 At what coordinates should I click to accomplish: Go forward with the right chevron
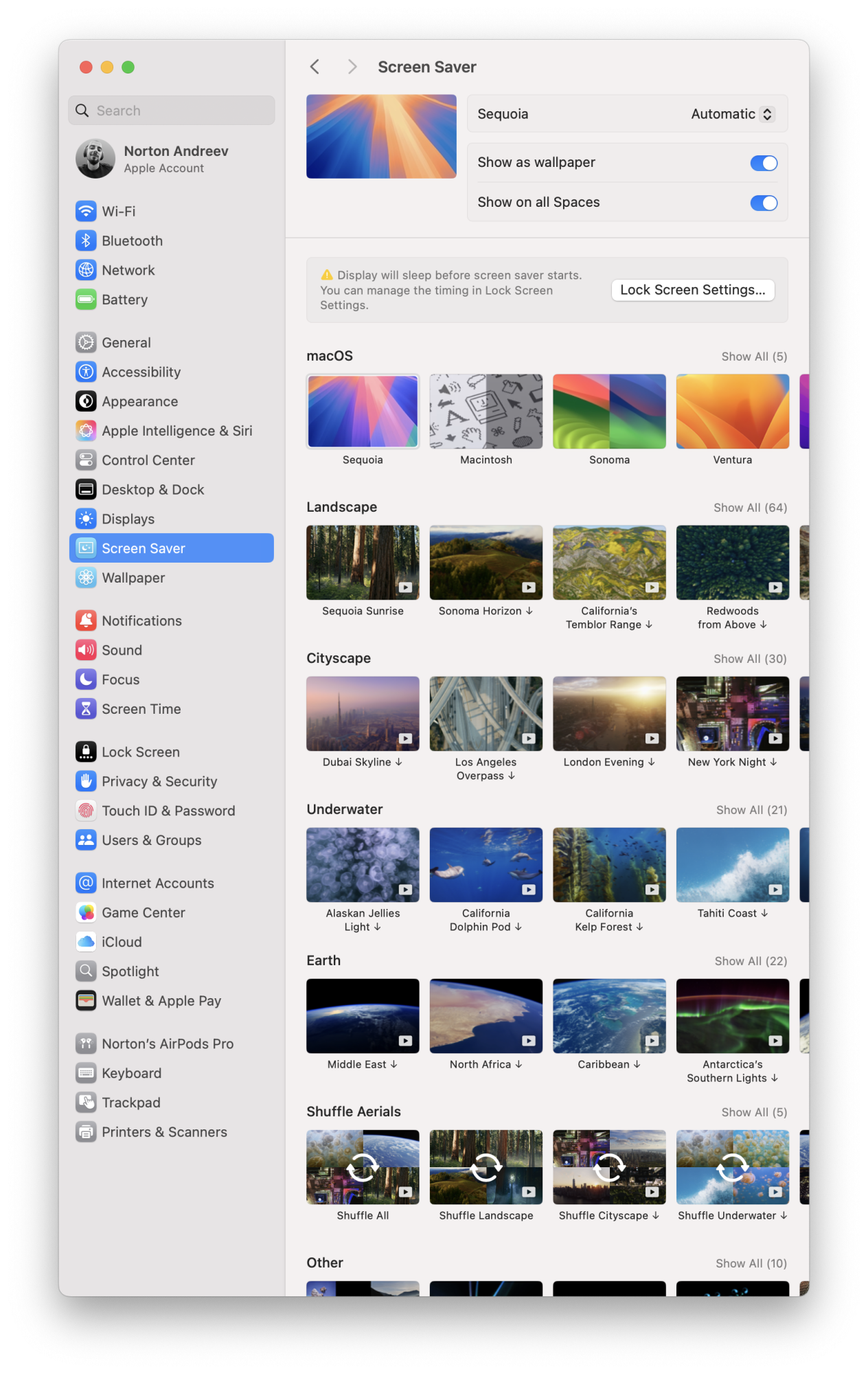(x=352, y=67)
